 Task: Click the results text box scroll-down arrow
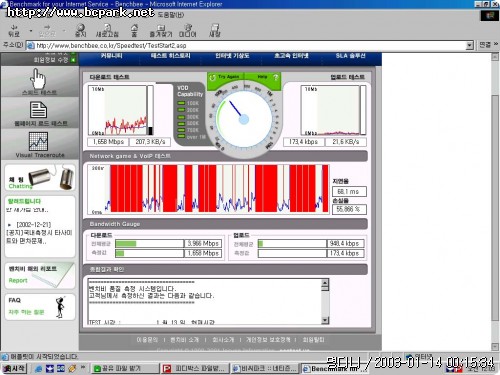tap(325, 320)
